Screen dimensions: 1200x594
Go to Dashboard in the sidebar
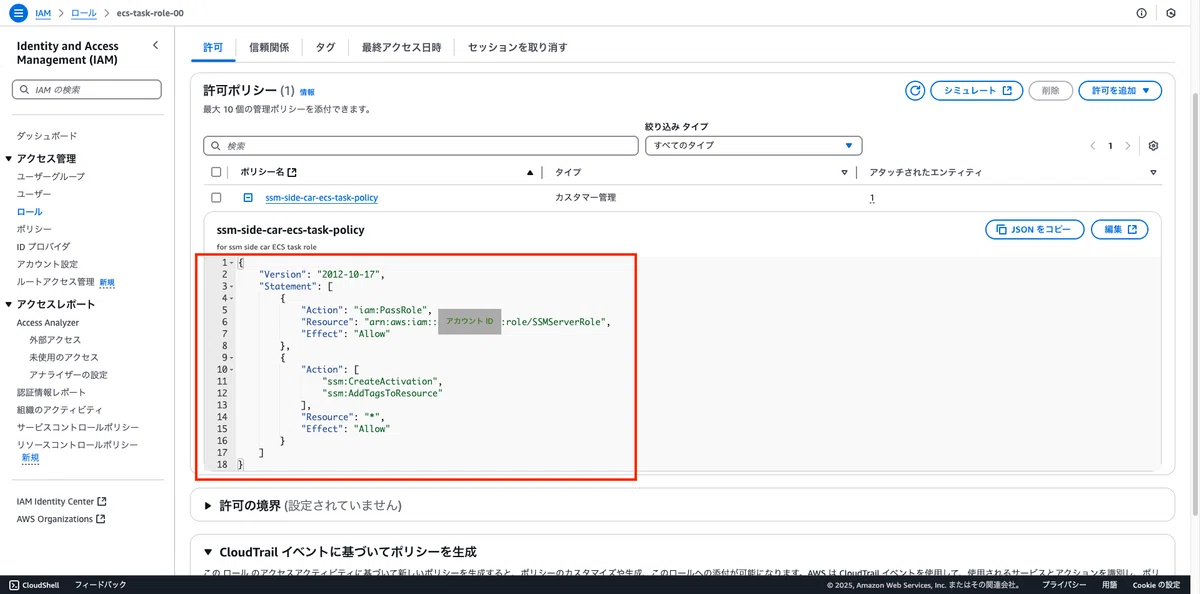coord(47,136)
